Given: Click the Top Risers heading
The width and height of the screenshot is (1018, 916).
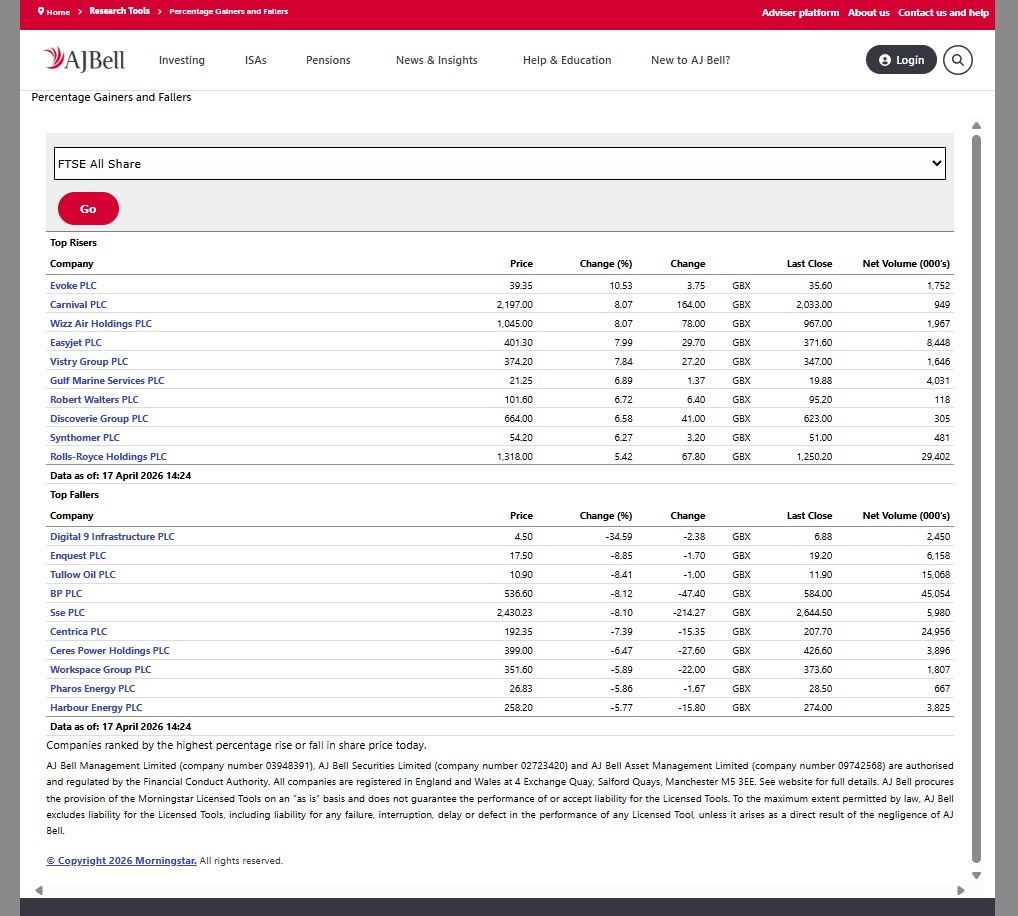Looking at the screenshot, I should click(x=73, y=242).
